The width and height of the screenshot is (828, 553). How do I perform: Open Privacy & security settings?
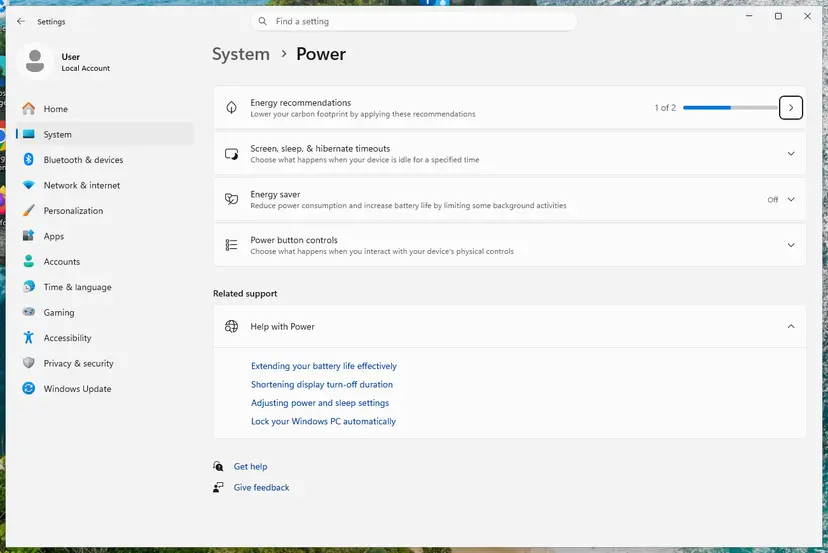[x=105, y=363]
